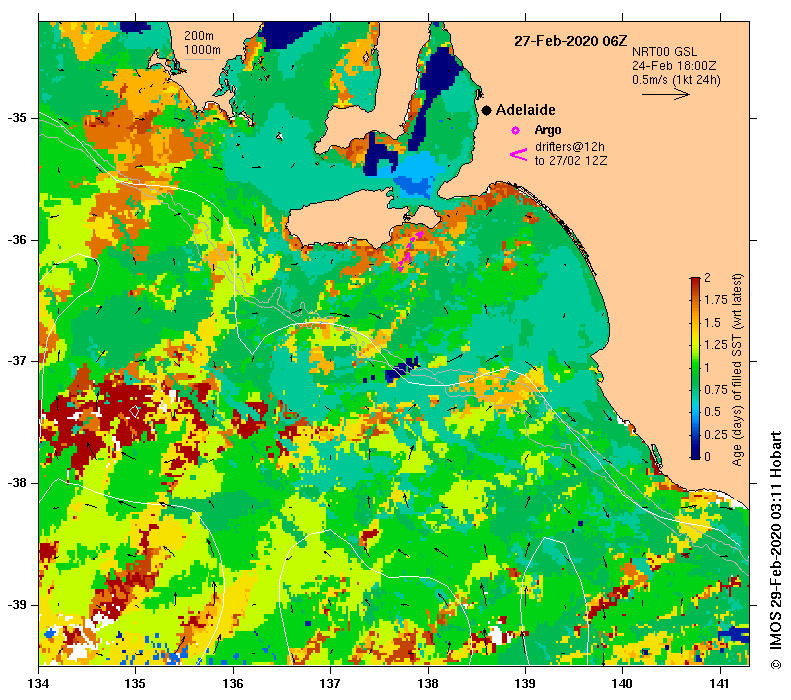The width and height of the screenshot is (791, 700).
Task: Click the date title '27-Feb-2020 06Z'
Action: pyautogui.click(x=571, y=41)
